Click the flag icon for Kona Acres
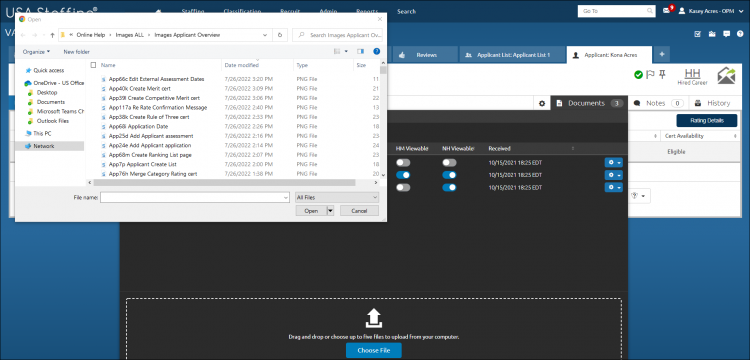Image resolution: width=750 pixels, height=360 pixels. tap(650, 75)
